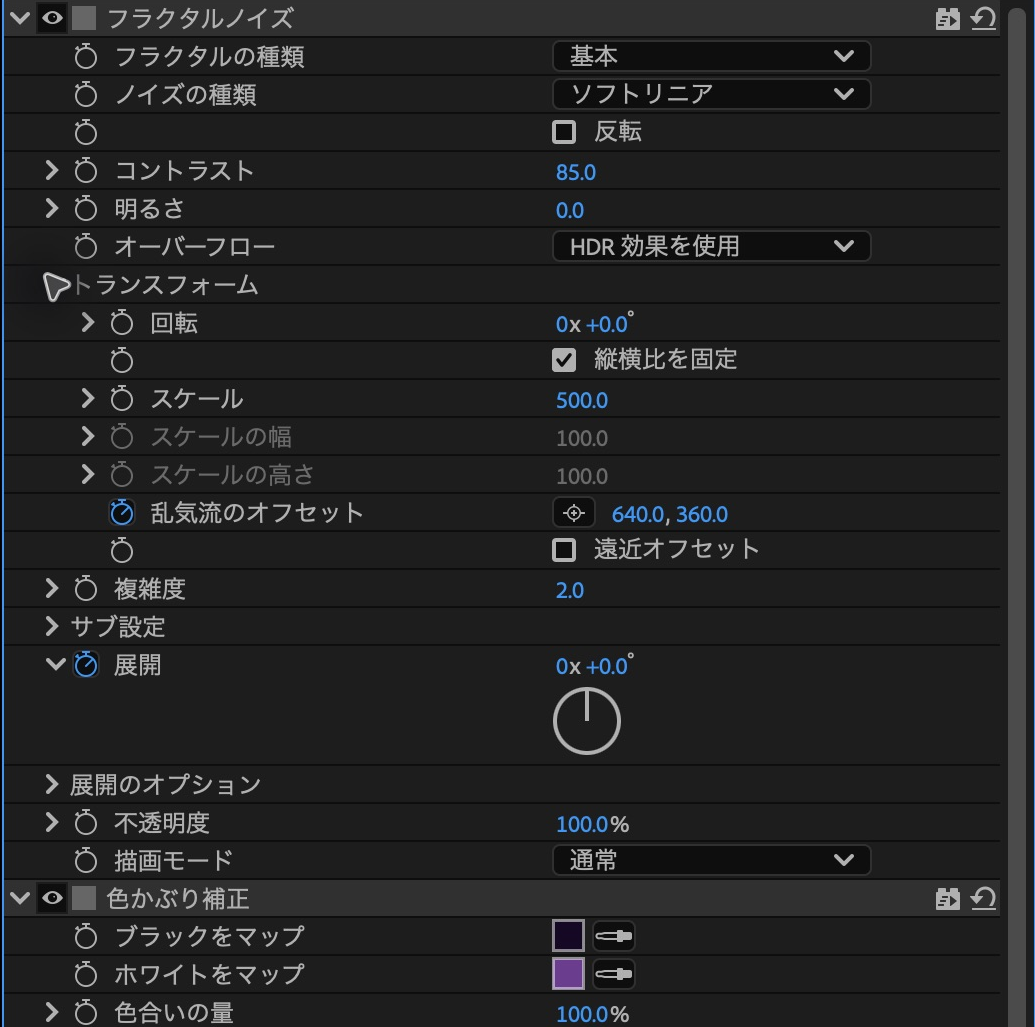The image size is (1035, 1027).
Task: Toggle stopwatch for ノイズの種類
Action: click(x=85, y=94)
